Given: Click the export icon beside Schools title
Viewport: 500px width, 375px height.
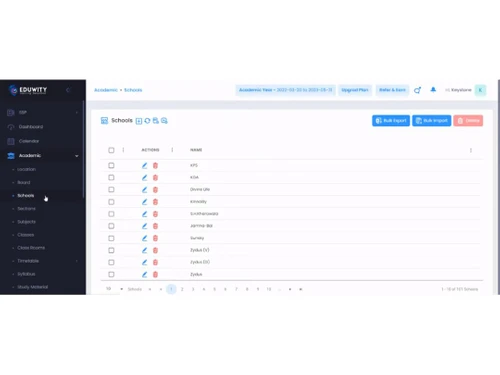Looking at the screenshot, I should coord(156,121).
